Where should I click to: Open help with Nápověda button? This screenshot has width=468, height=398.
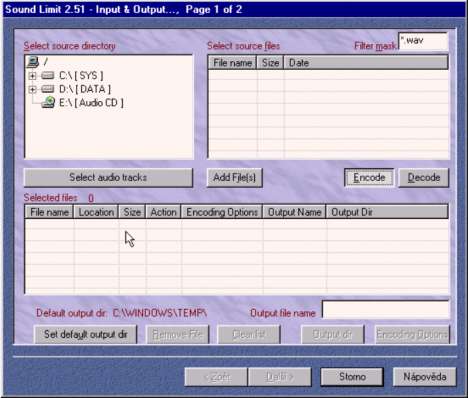pyautogui.click(x=424, y=377)
